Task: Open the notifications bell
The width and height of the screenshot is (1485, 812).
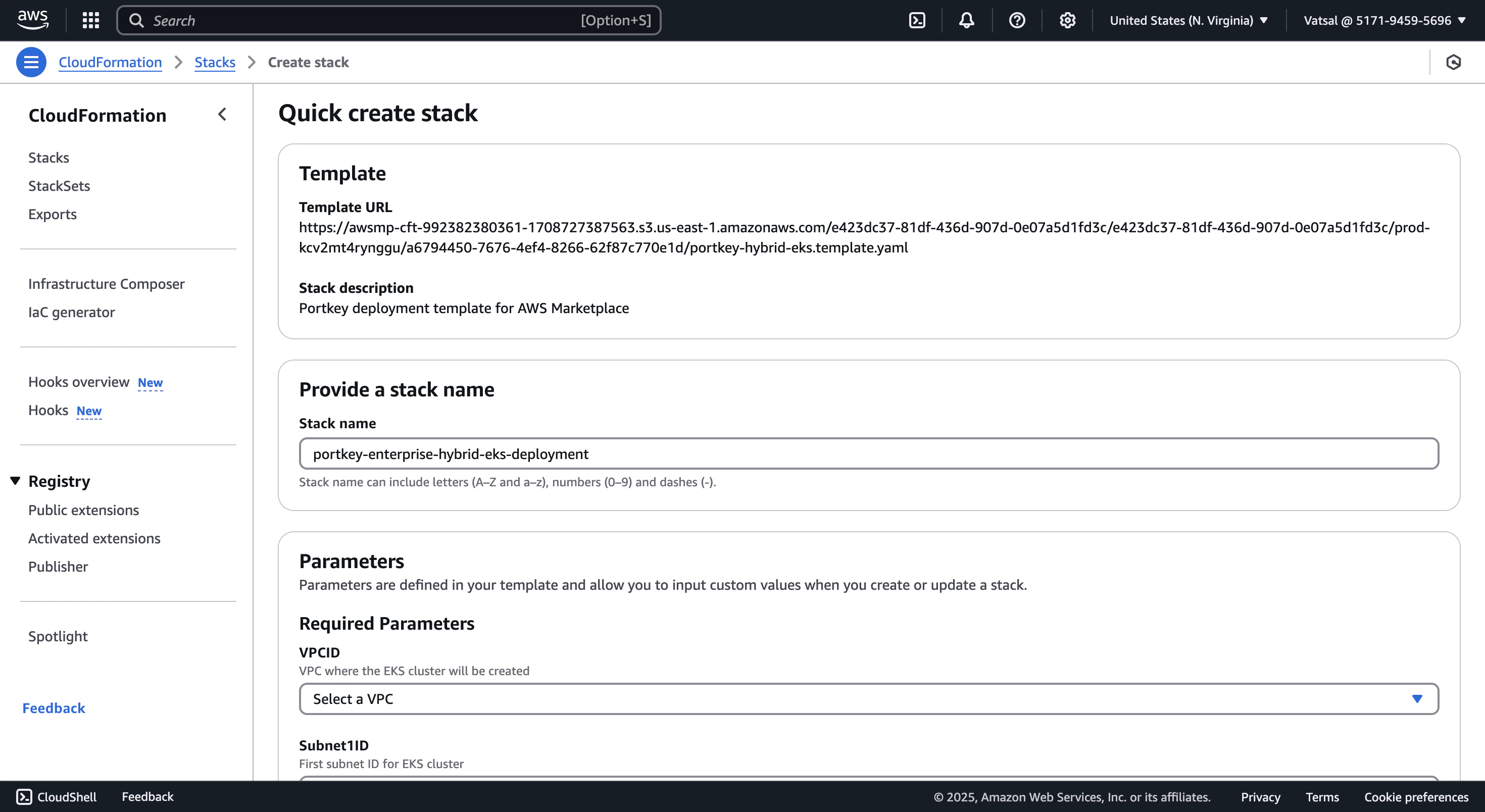Action: (x=967, y=20)
